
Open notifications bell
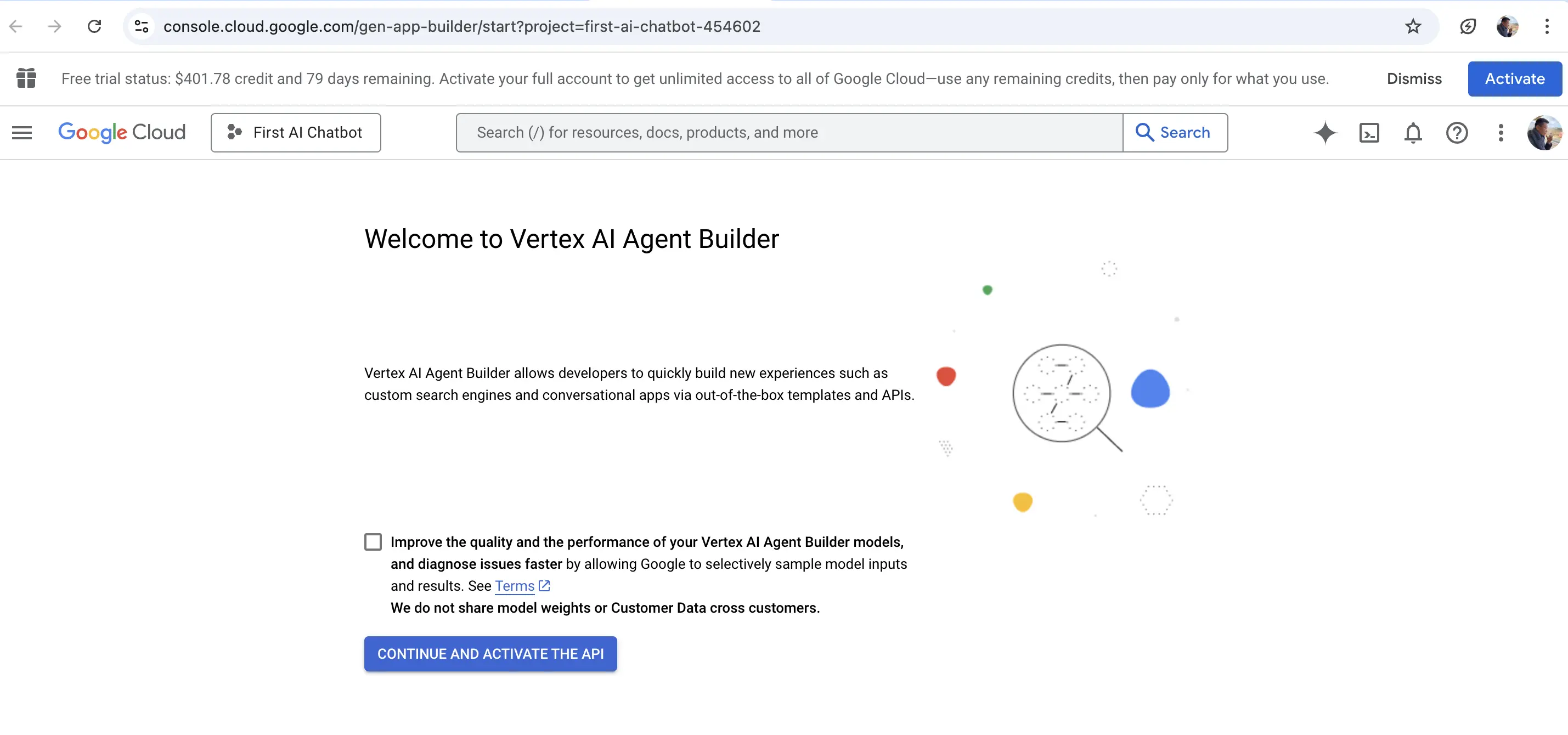pyautogui.click(x=1413, y=133)
